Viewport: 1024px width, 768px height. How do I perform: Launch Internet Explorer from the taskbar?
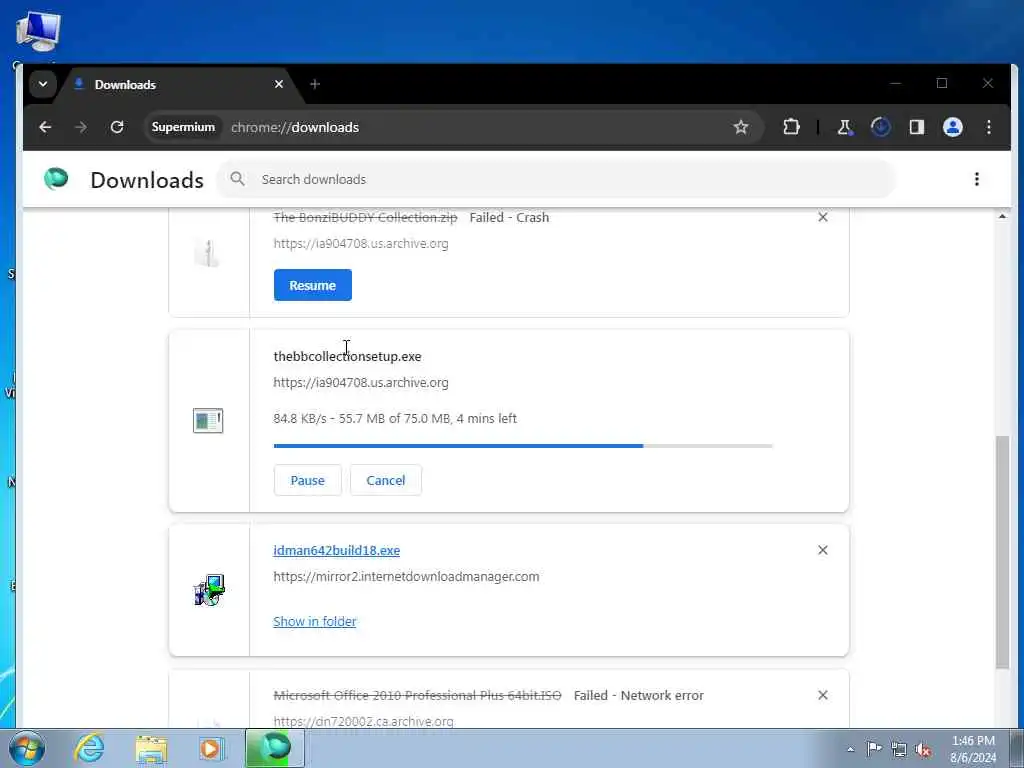click(x=89, y=748)
